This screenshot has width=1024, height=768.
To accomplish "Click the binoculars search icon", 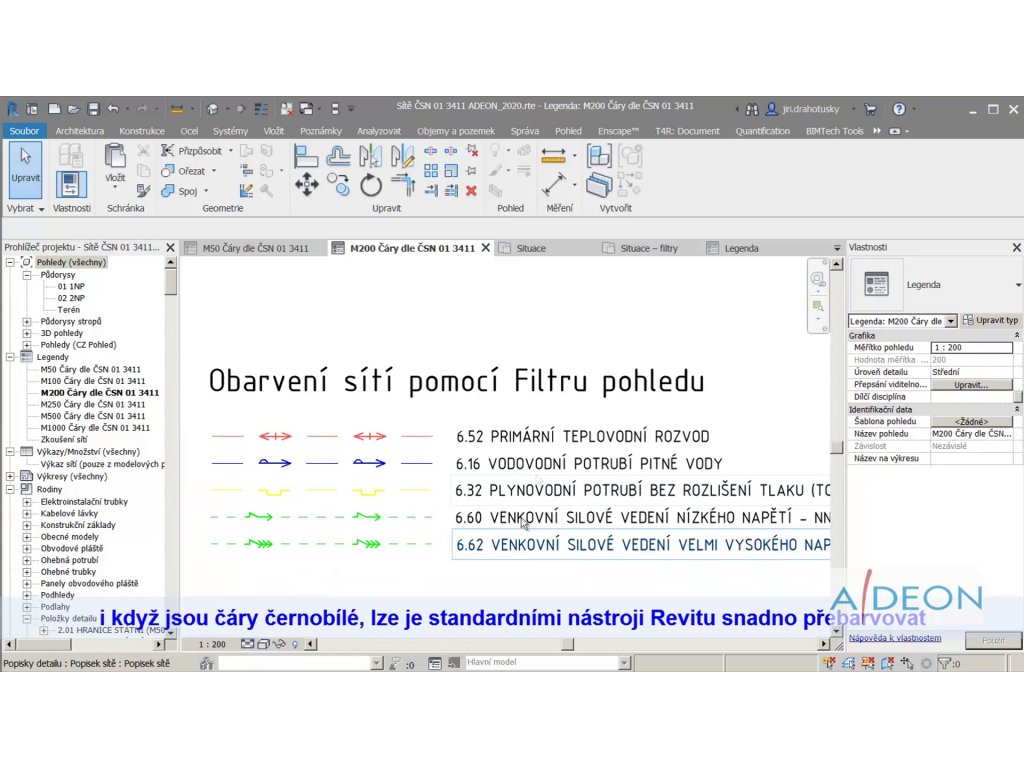I will point(752,109).
